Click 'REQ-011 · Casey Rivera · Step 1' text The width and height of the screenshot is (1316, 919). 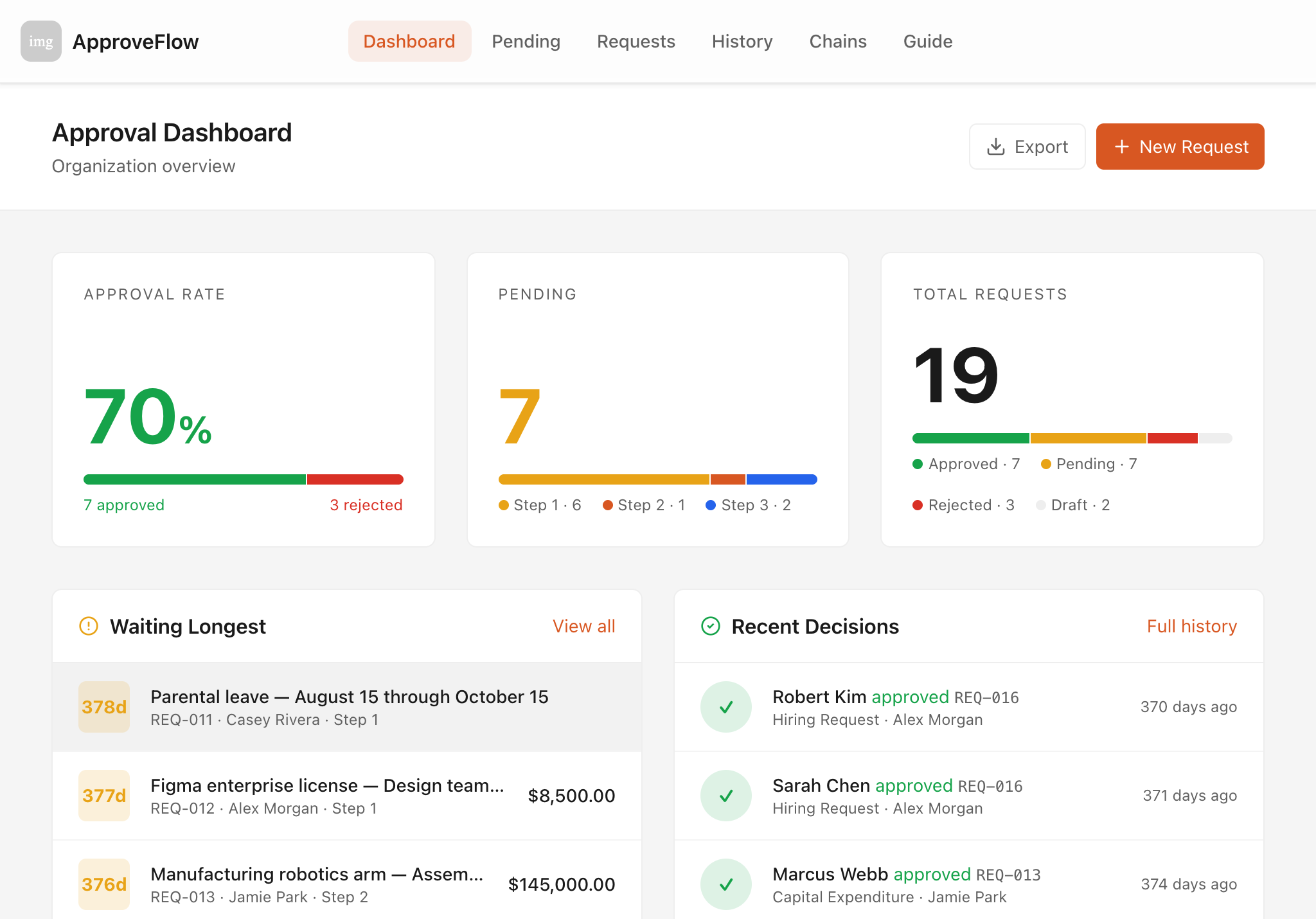click(x=265, y=720)
